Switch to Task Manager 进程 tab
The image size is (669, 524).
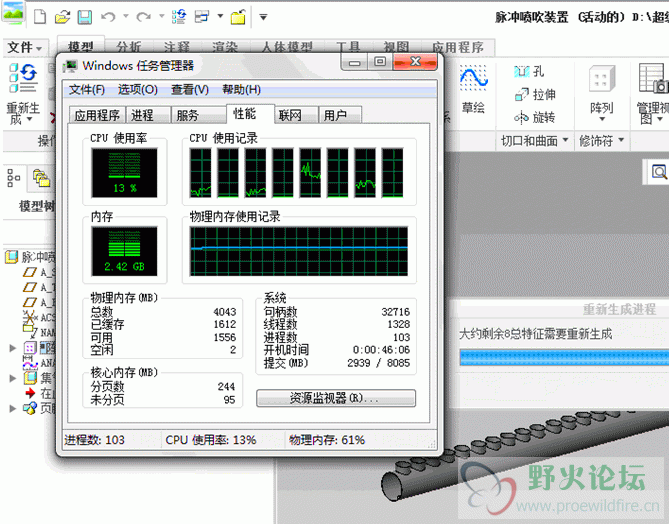148,115
